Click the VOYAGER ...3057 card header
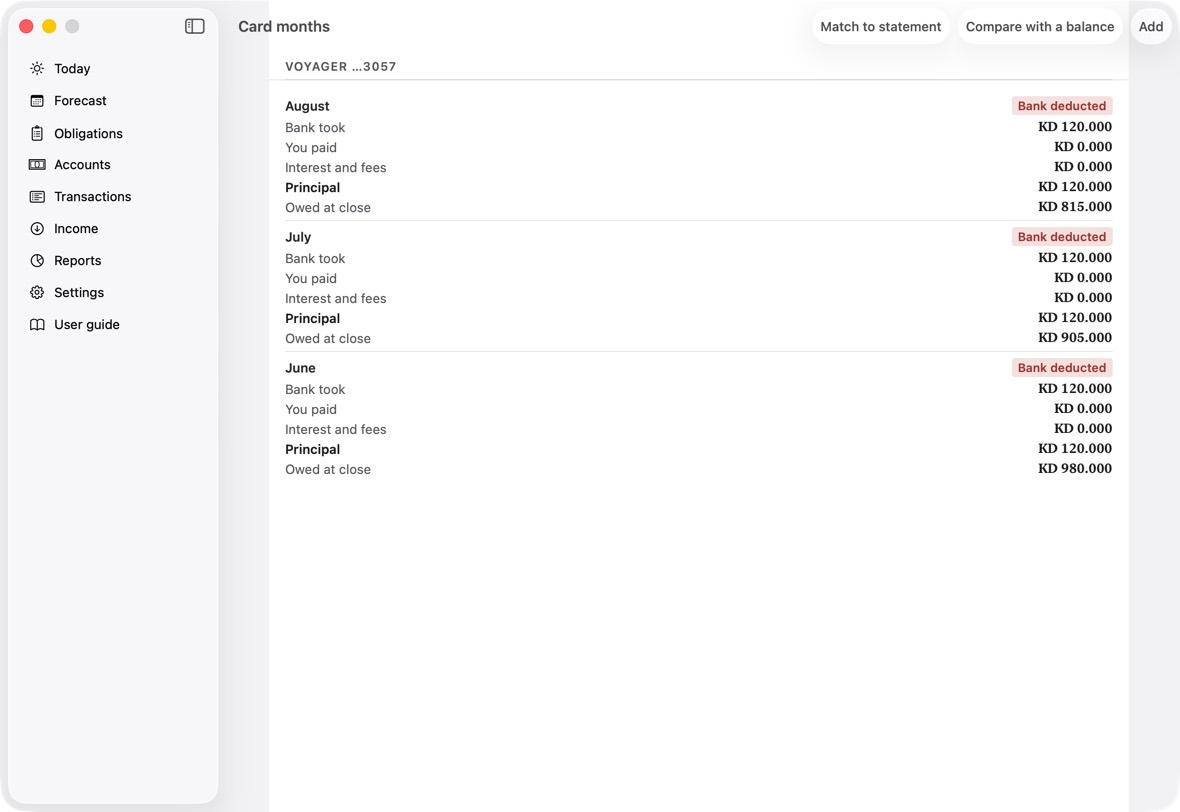The image size is (1180, 812). coord(341,66)
